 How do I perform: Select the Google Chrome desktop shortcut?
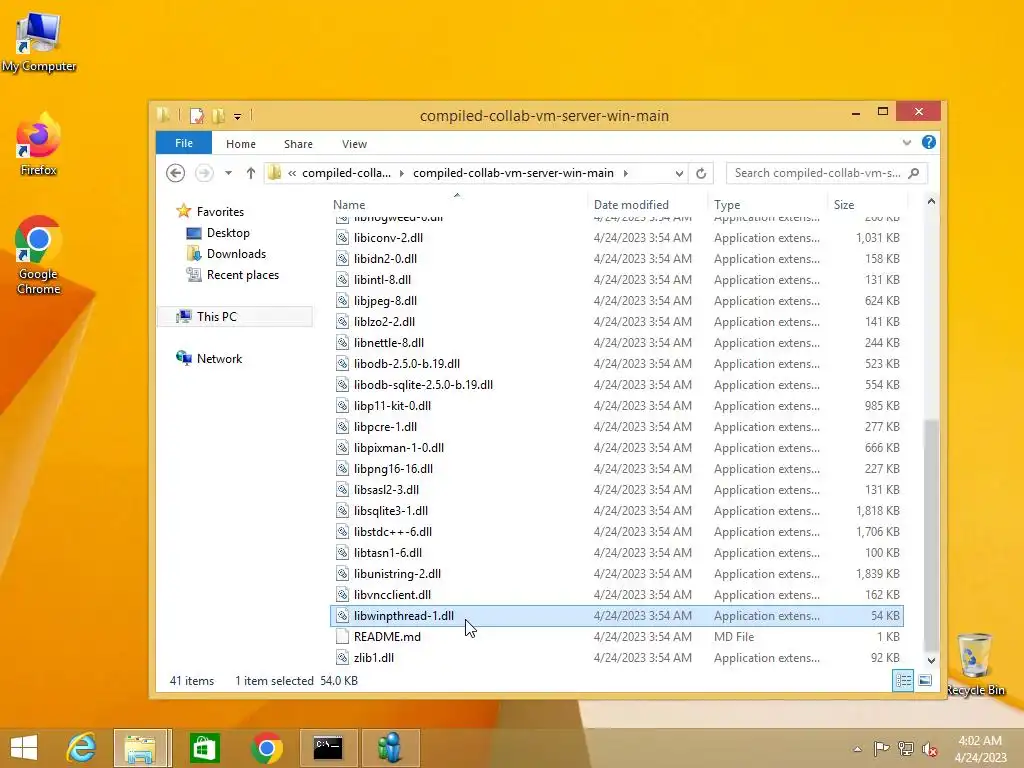pos(39,255)
